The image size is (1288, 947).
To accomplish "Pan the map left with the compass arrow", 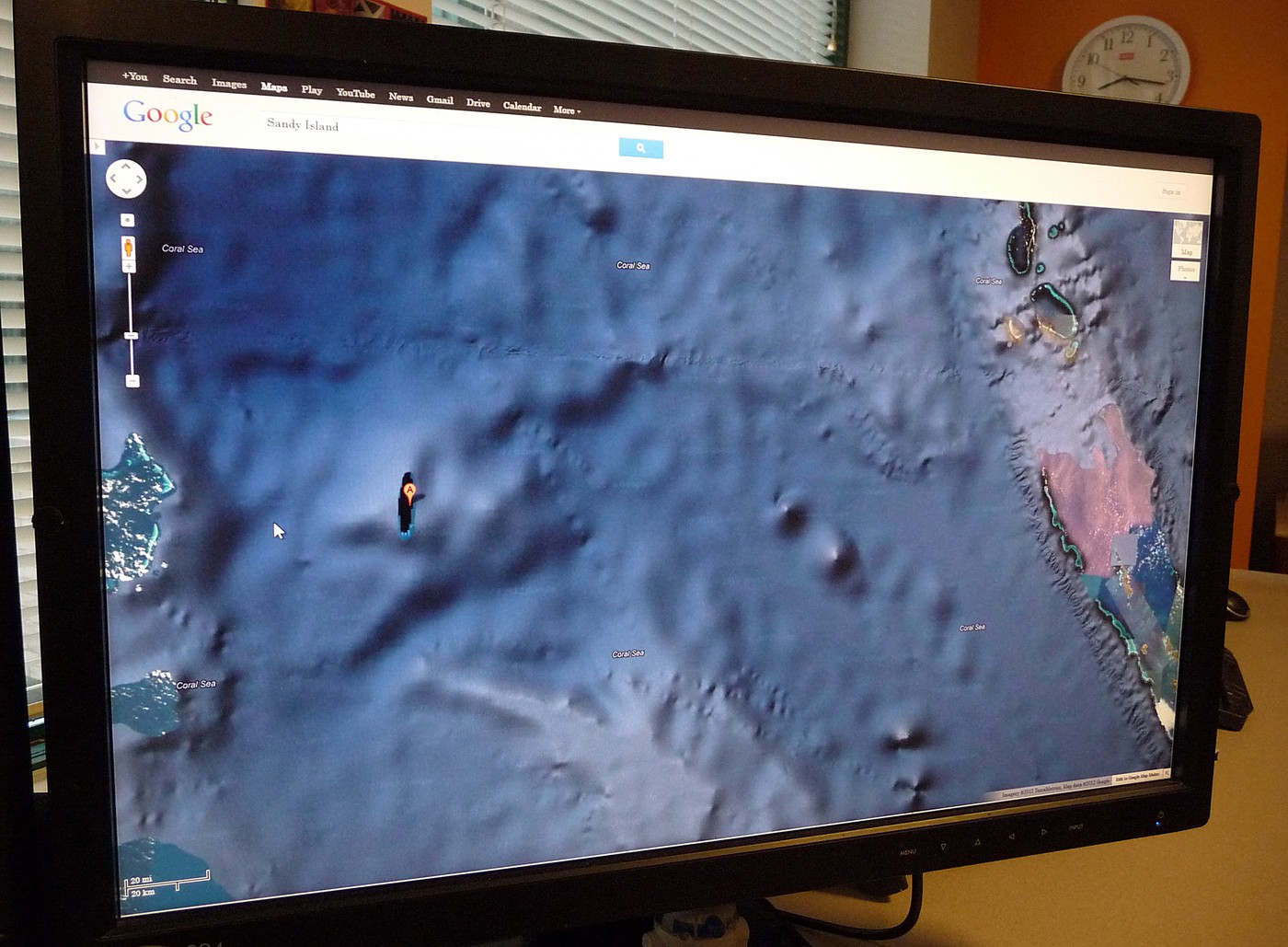I will tap(114, 179).
